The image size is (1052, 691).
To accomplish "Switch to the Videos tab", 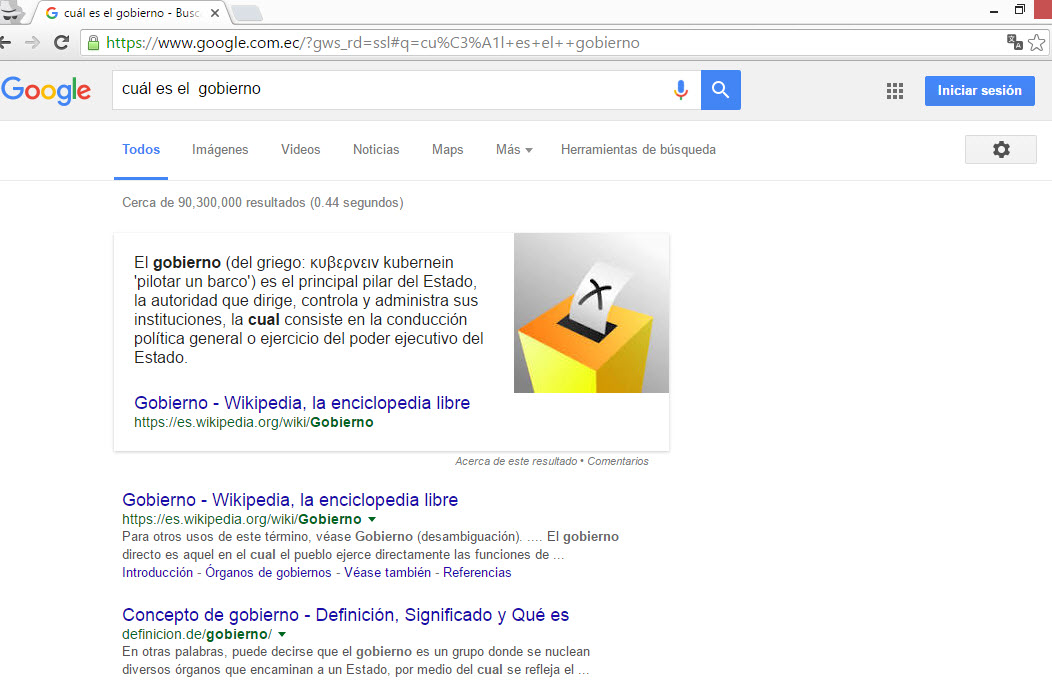I will coord(301,150).
